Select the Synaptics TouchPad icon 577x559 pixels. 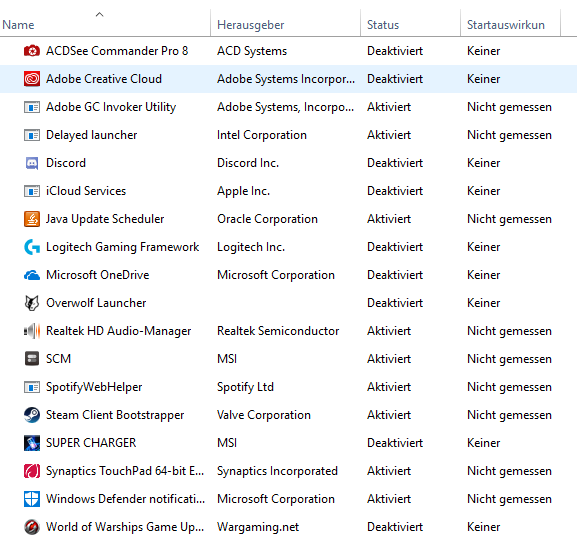tap(32, 471)
